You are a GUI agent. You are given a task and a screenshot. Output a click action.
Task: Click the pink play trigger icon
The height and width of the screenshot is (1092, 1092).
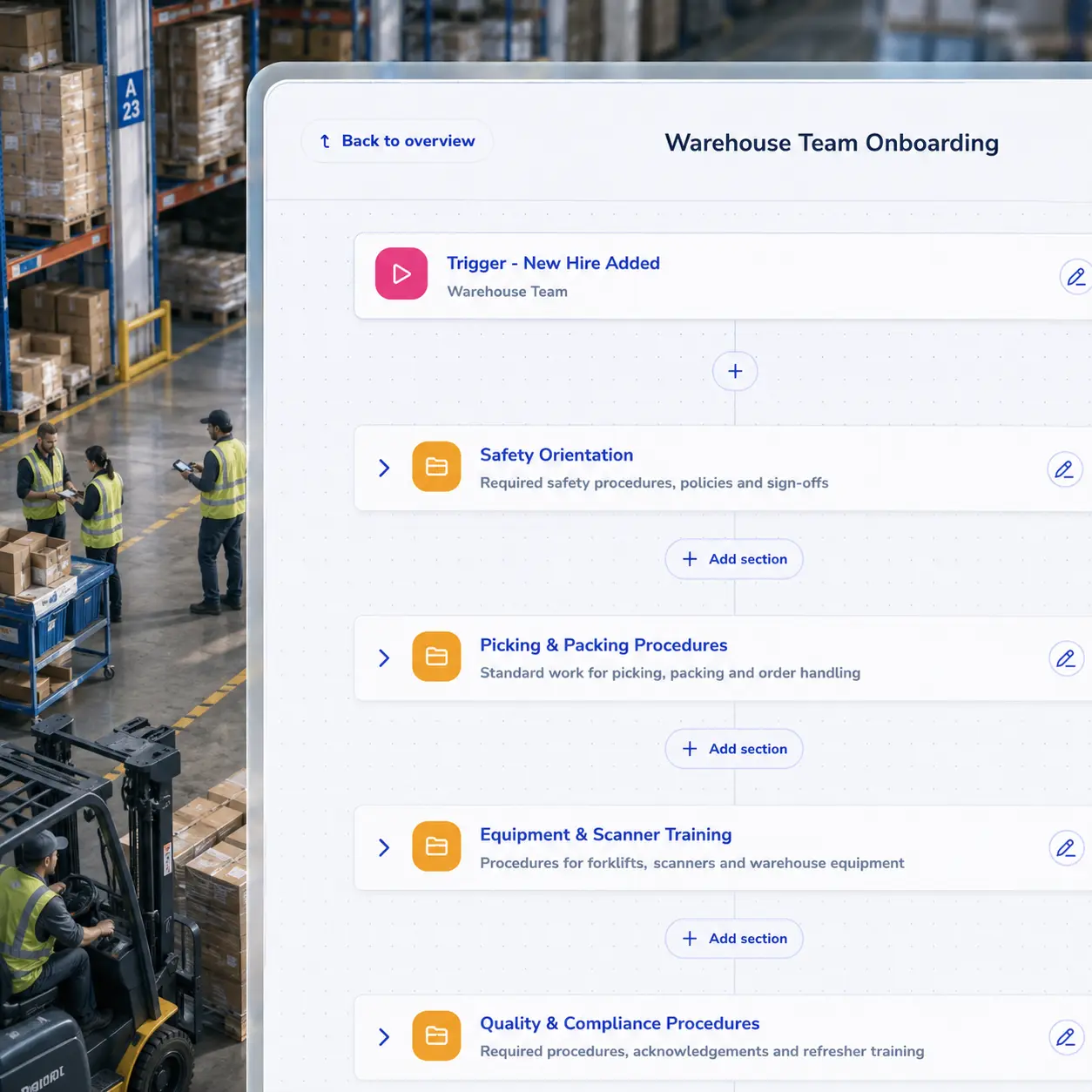(x=401, y=273)
